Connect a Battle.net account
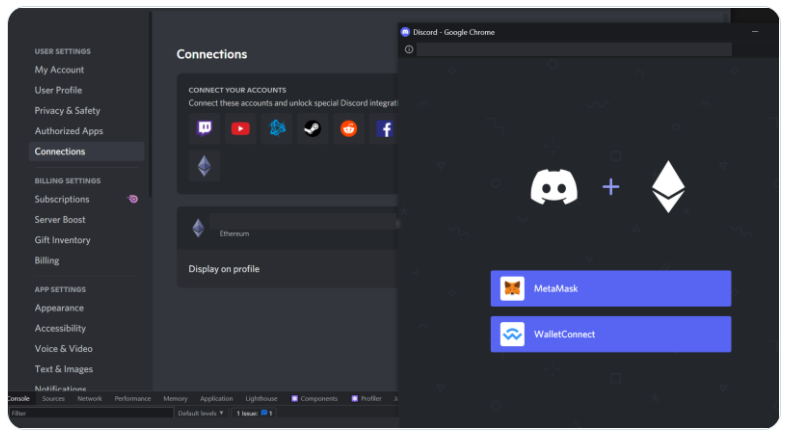Image resolution: width=791 pixels, height=436 pixels. [276, 129]
